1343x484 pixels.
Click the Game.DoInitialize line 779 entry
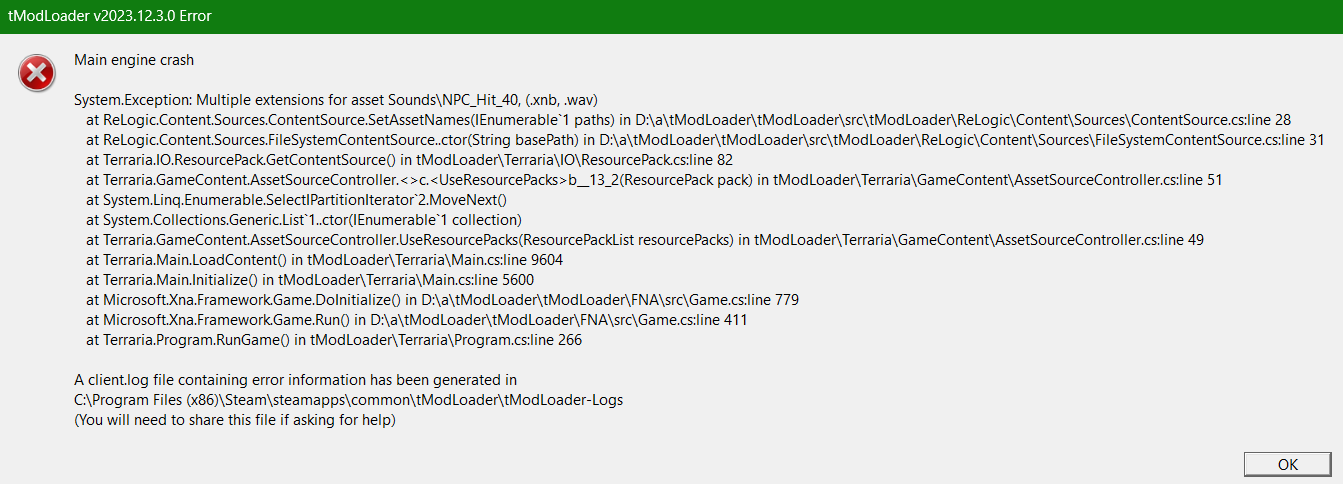442,300
